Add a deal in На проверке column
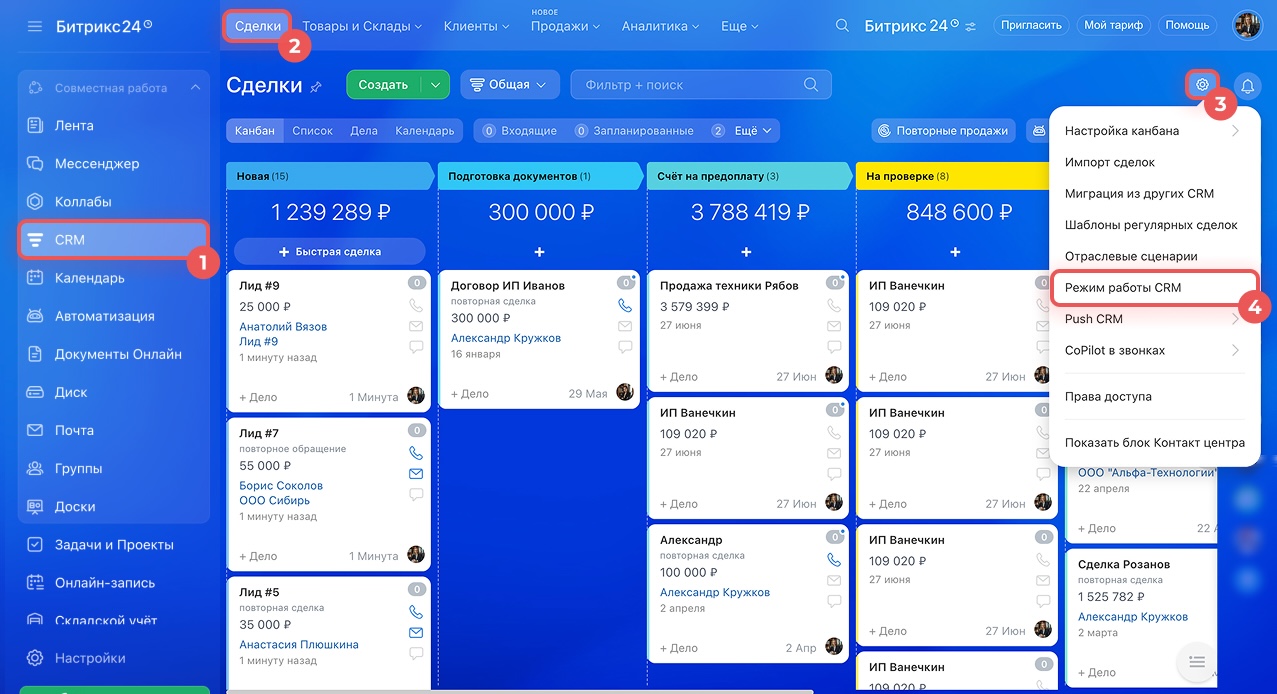 pyautogui.click(x=955, y=252)
